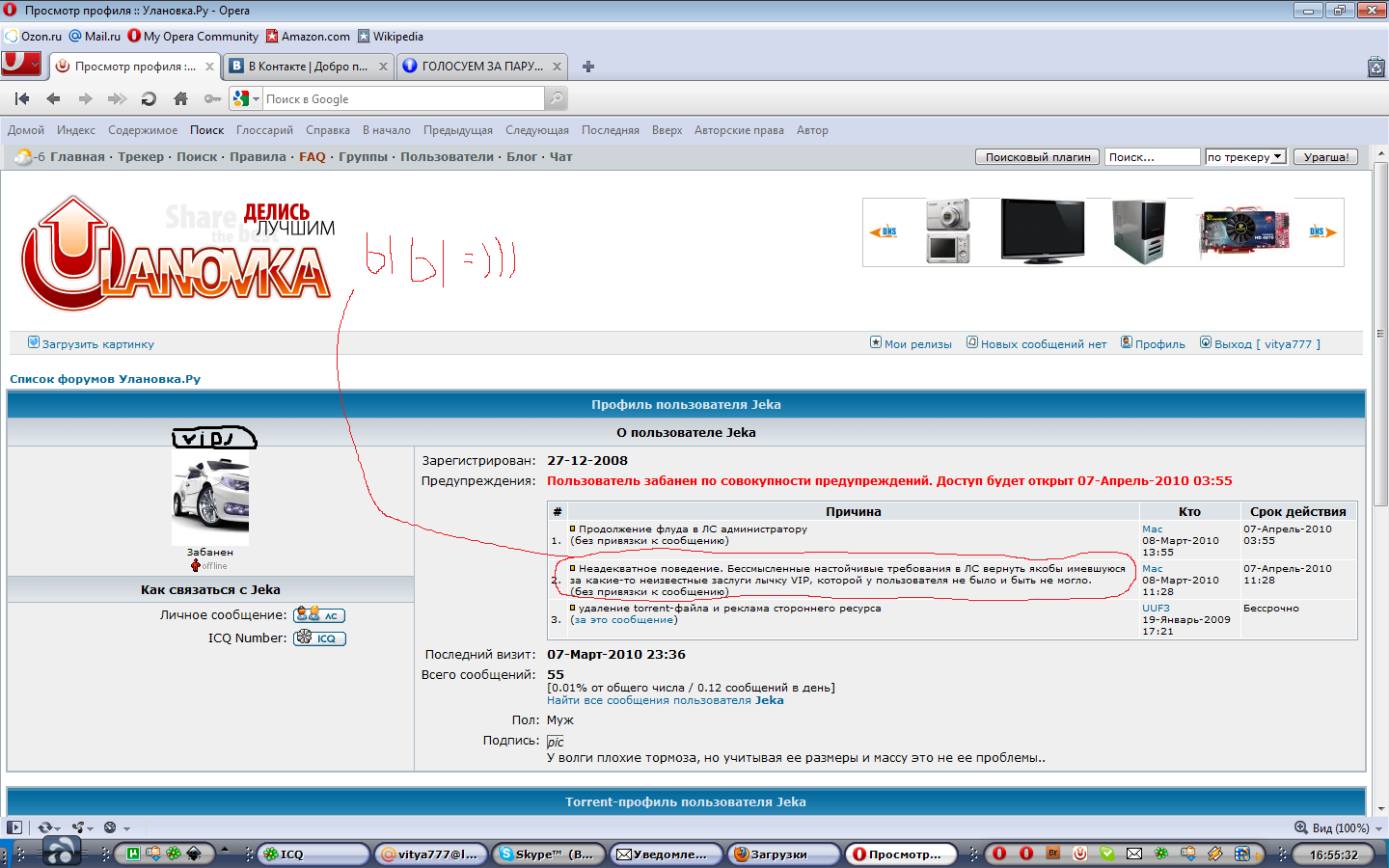Click the reload page icon
The height and width of the screenshot is (868, 1389).
(x=148, y=97)
